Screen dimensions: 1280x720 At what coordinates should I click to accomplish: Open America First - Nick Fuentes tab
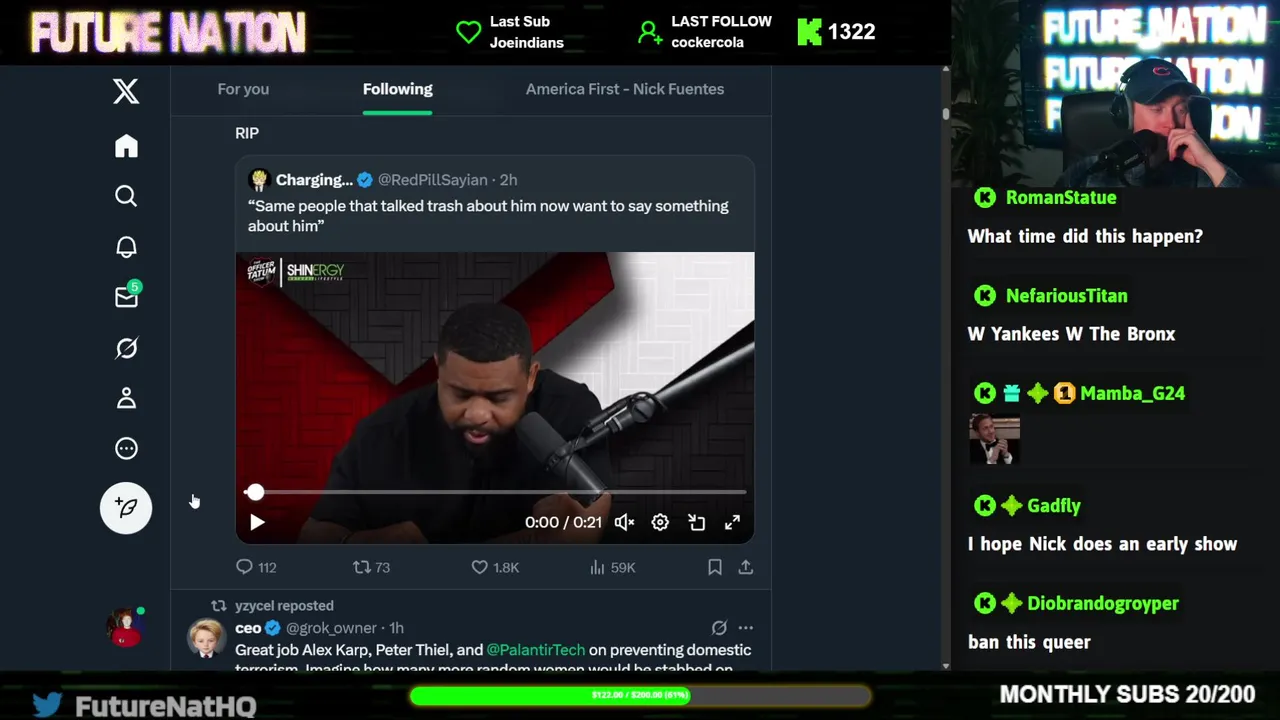click(x=625, y=89)
